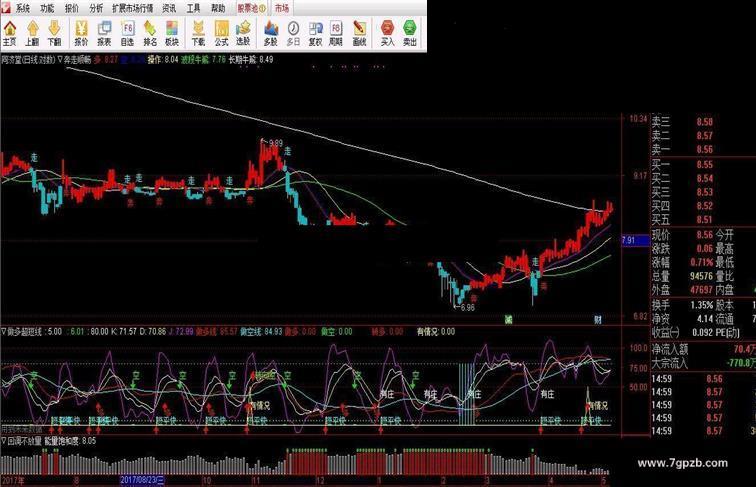The height and width of the screenshot is (487, 756).
Task: Click the 上翻 page-up arrow icon
Action: click(x=32, y=33)
